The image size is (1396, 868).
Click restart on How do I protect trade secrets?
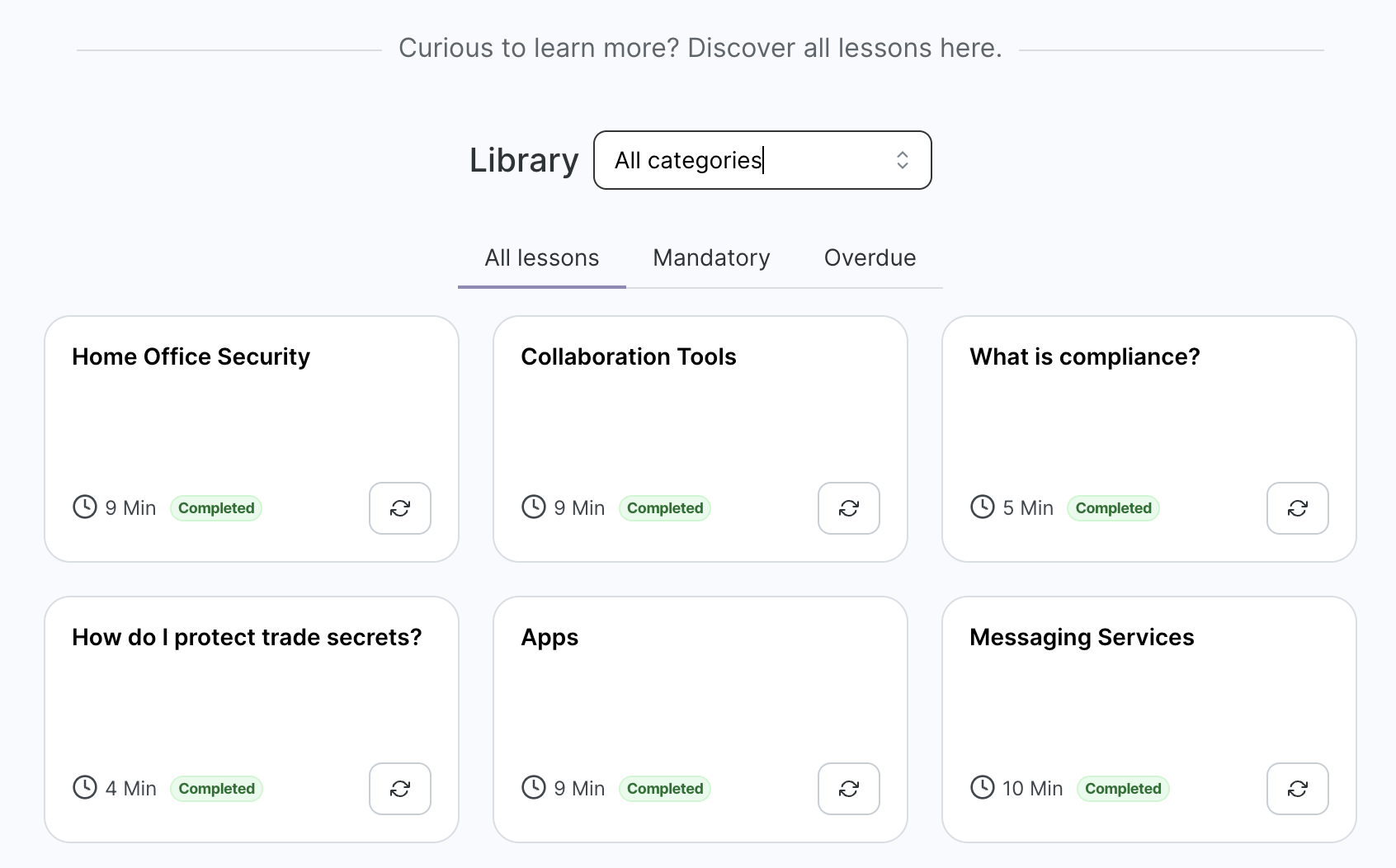(x=399, y=789)
